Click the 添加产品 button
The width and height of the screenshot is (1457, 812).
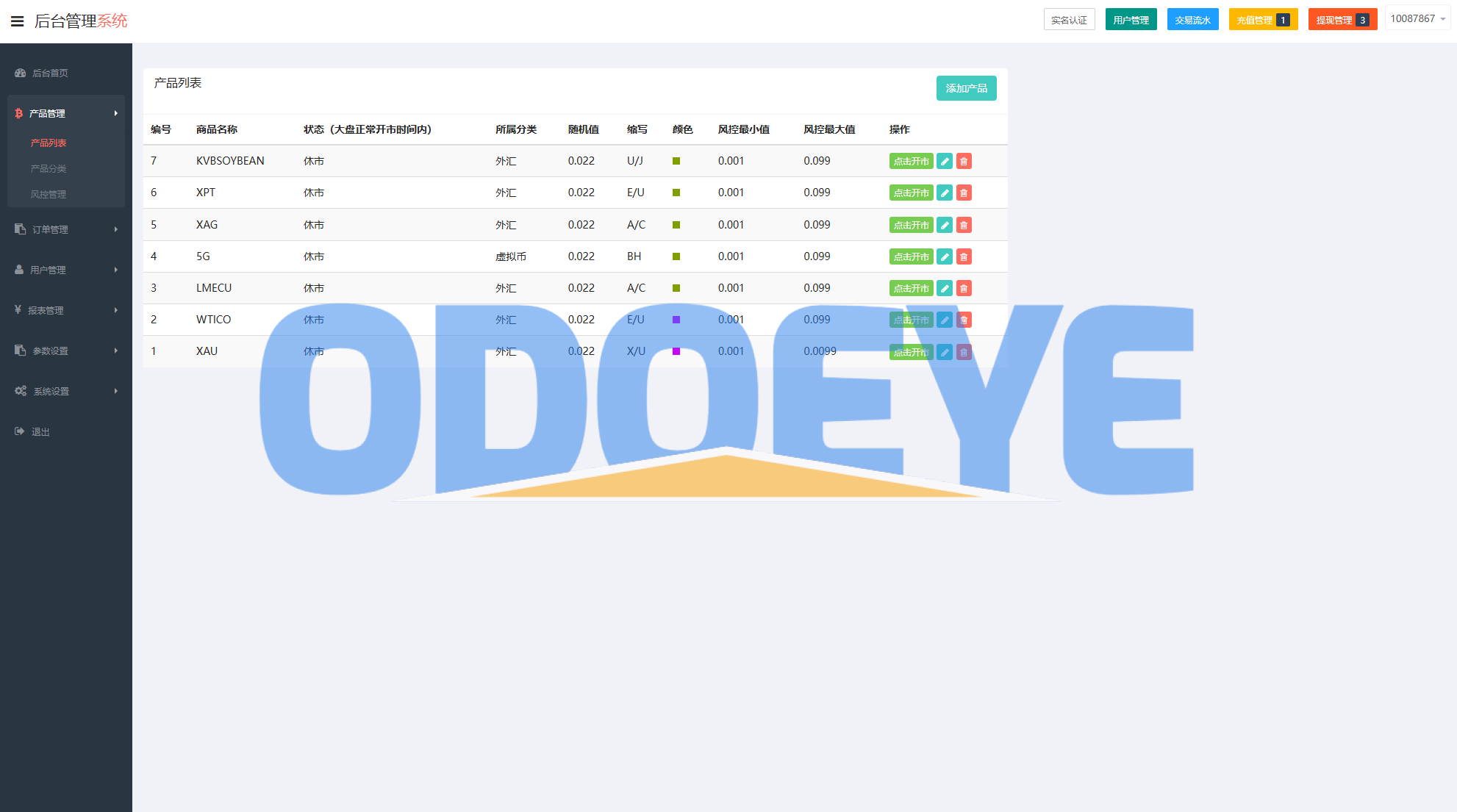click(x=966, y=88)
